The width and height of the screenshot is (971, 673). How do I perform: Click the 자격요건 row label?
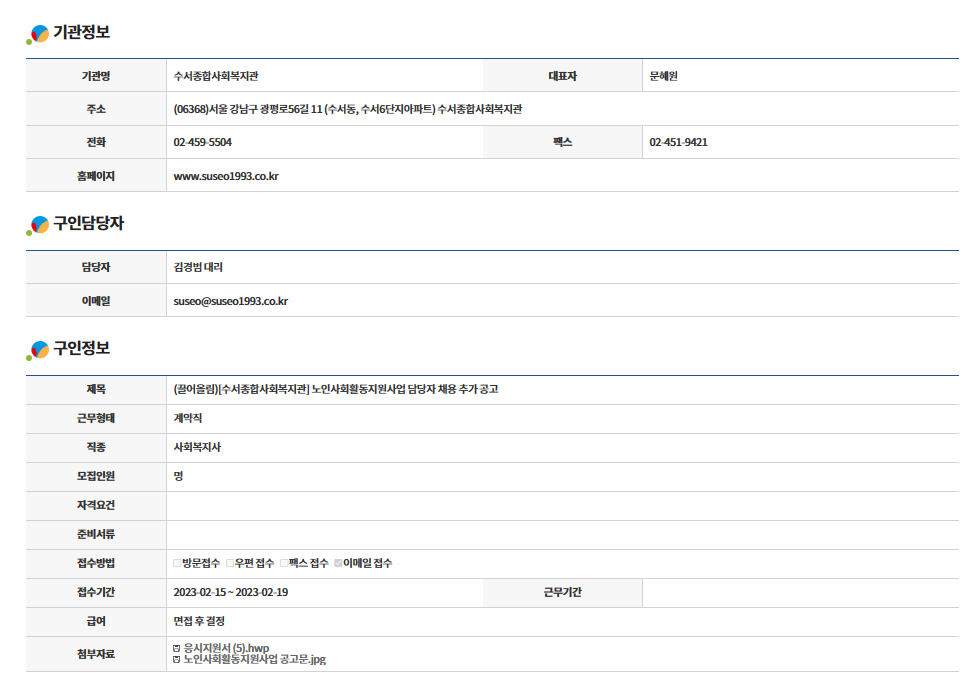point(96,505)
